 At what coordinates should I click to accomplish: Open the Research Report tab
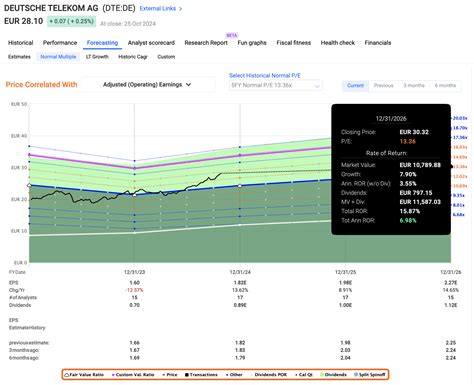[x=206, y=43]
